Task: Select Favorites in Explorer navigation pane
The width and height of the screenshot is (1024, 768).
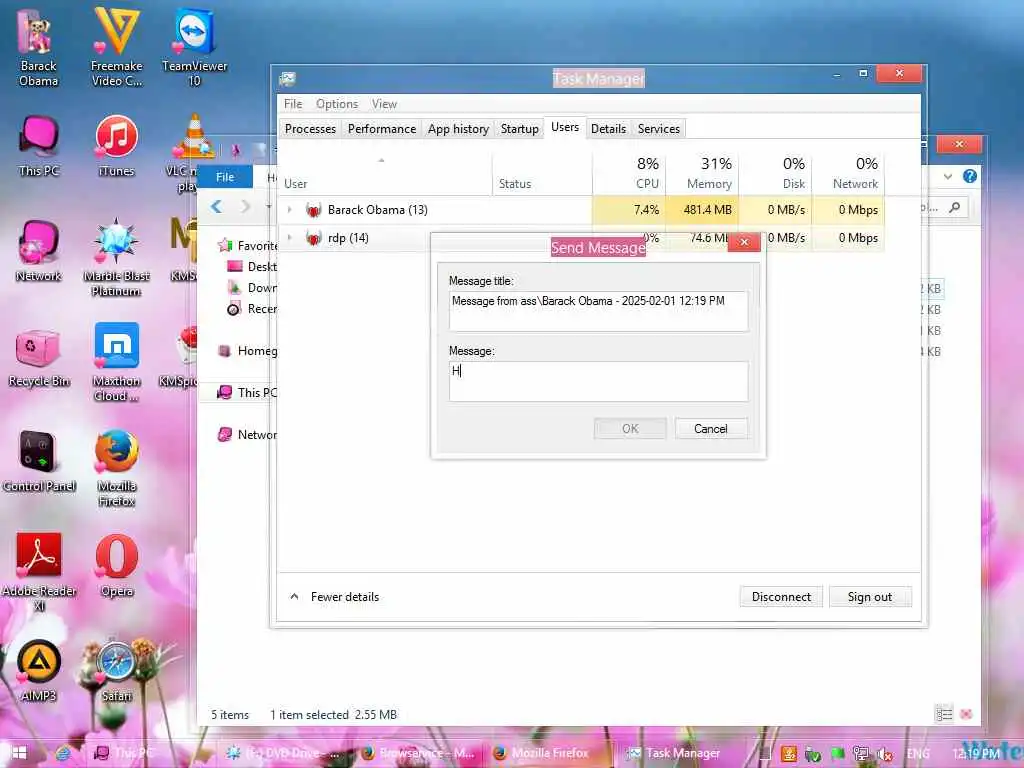Action: tap(248, 246)
